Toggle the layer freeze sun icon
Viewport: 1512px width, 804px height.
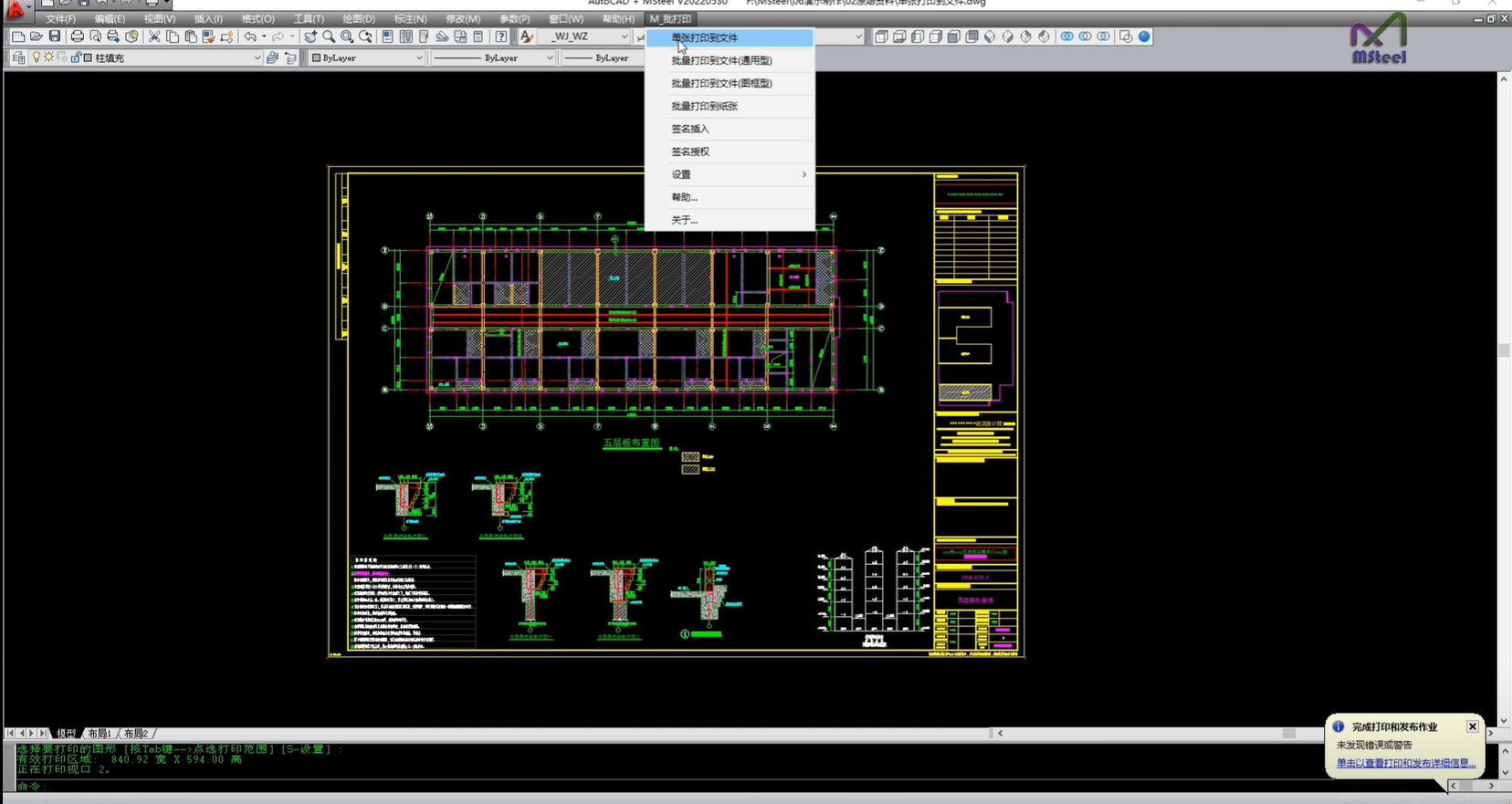49,57
